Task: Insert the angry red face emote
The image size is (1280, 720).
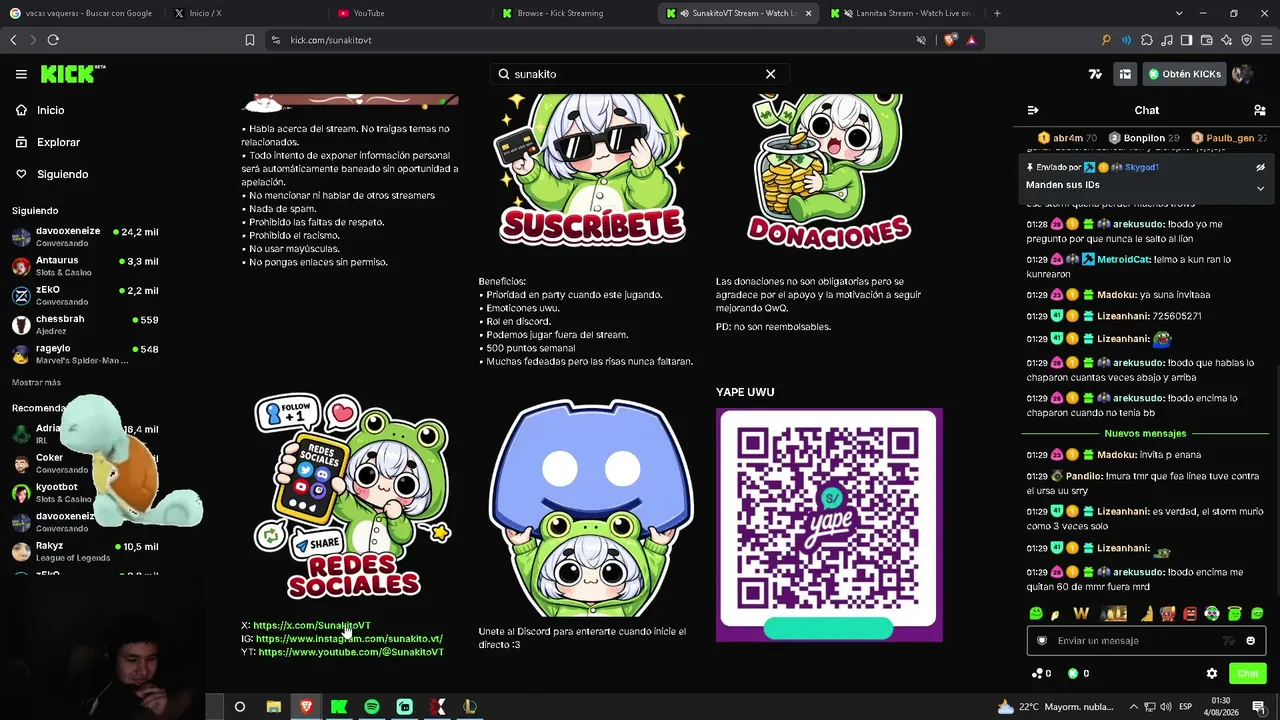Action: [1190, 613]
